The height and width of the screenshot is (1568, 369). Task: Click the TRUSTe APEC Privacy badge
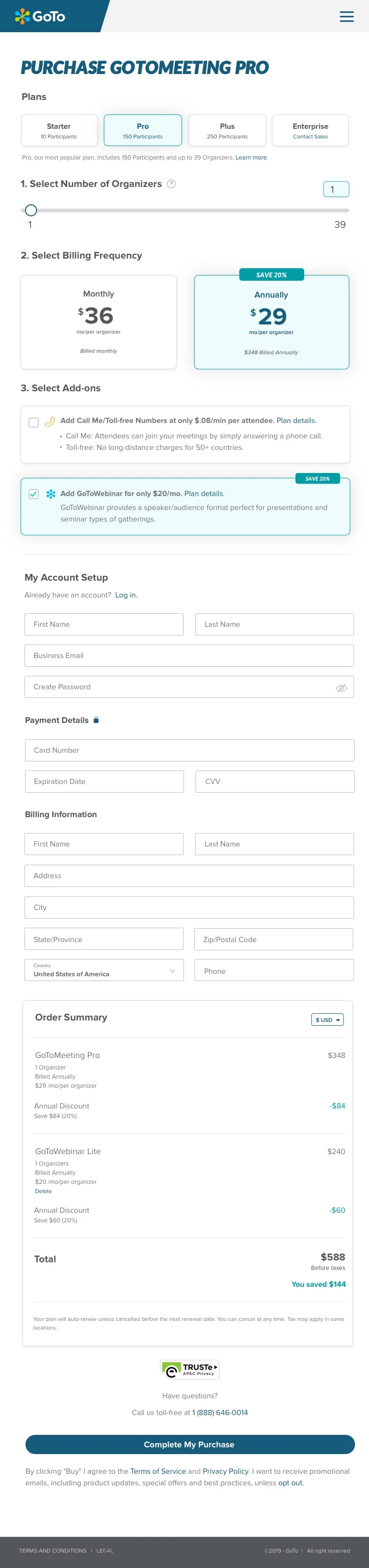pos(189,1369)
